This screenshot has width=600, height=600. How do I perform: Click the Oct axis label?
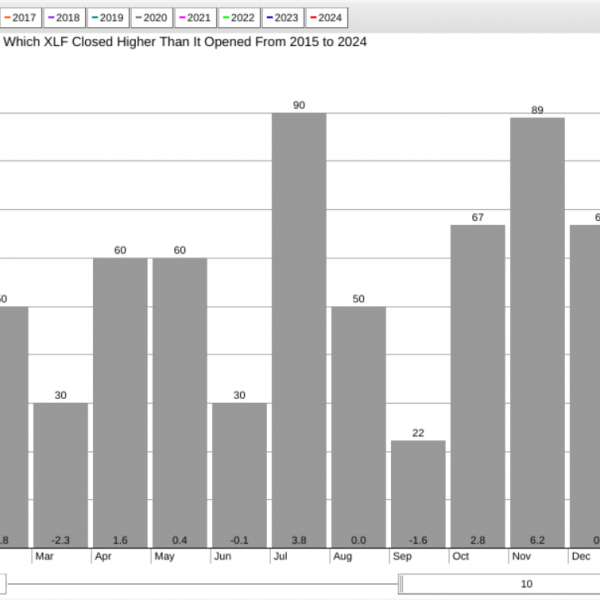click(461, 556)
